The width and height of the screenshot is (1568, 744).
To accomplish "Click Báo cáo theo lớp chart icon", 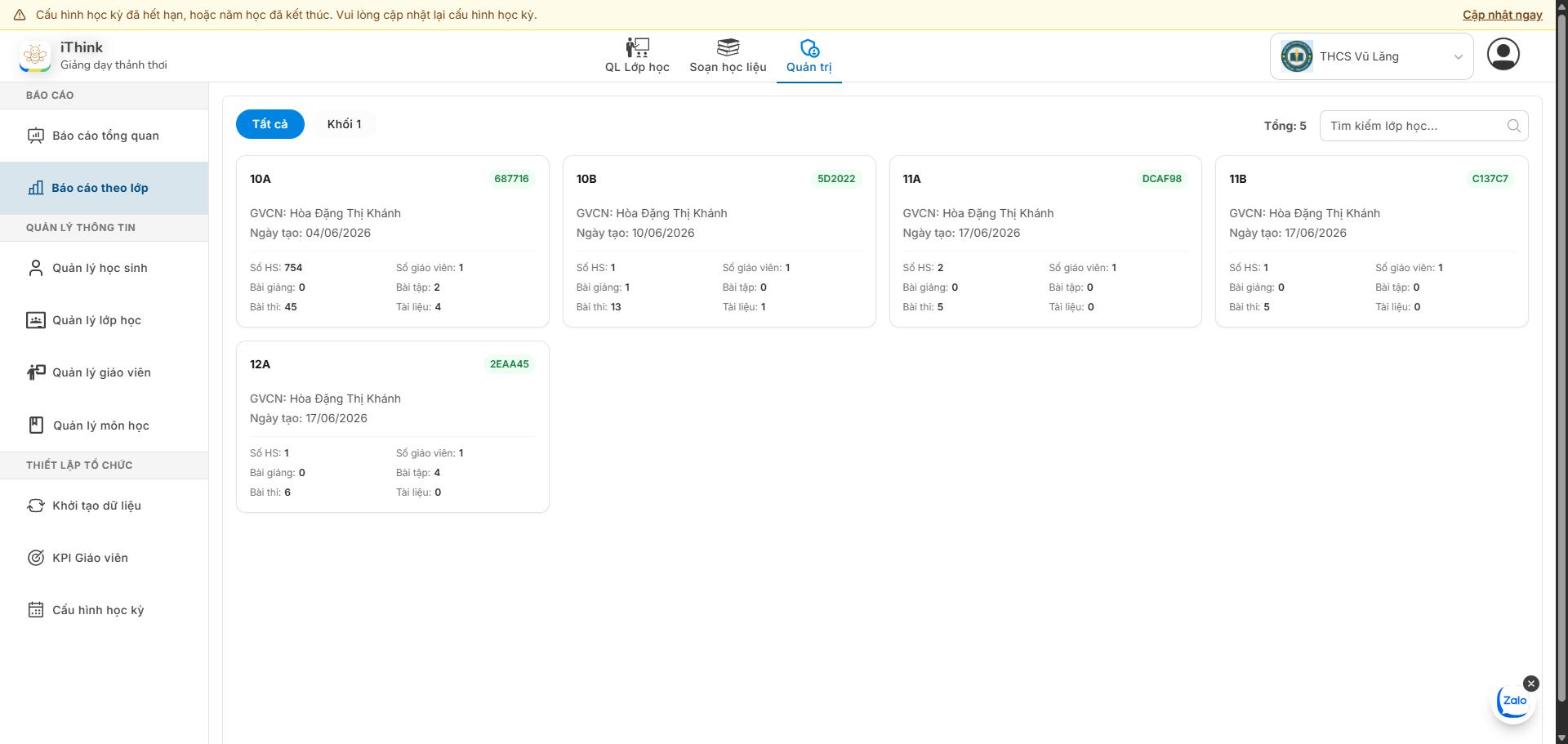I will 36,187.
